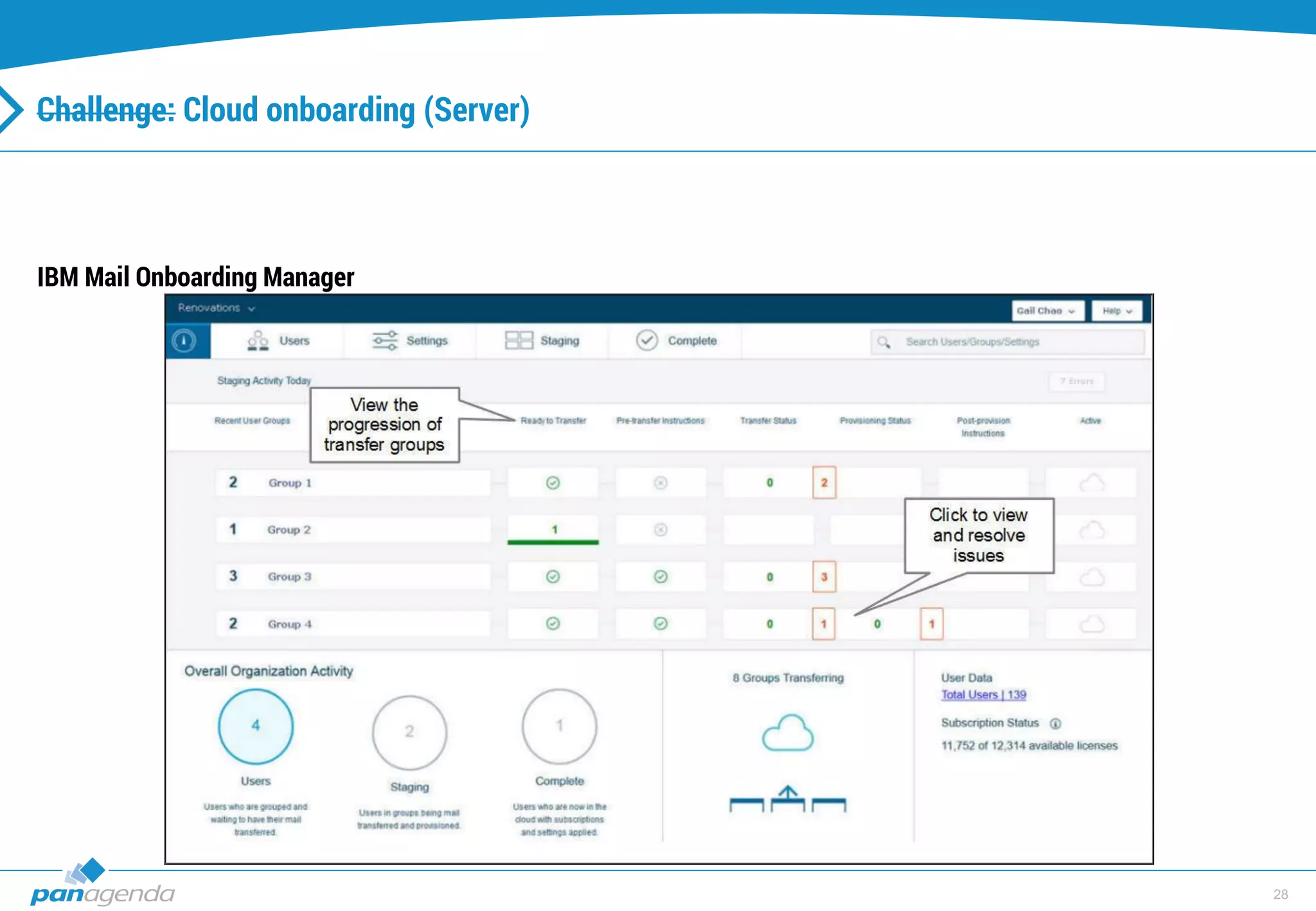Image resolution: width=1316 pixels, height=911 pixels.
Task: Select the Group 1 row
Action: [x=353, y=482]
